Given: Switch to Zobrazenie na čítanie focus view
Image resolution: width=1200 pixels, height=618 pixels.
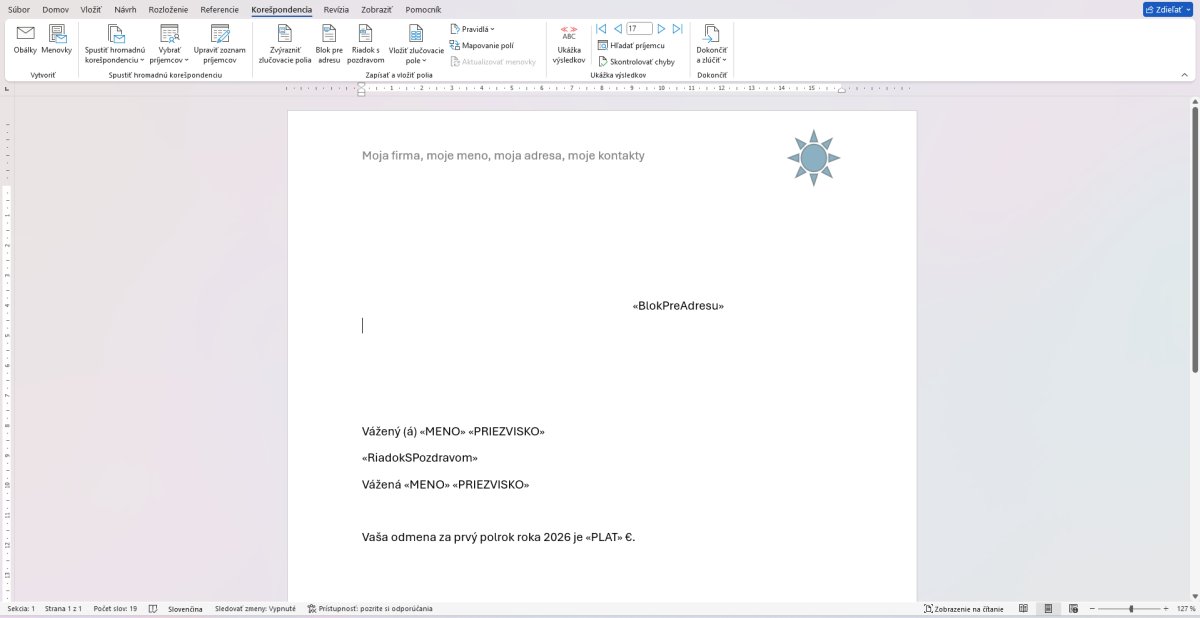Looking at the screenshot, I should pyautogui.click(x=962, y=608).
